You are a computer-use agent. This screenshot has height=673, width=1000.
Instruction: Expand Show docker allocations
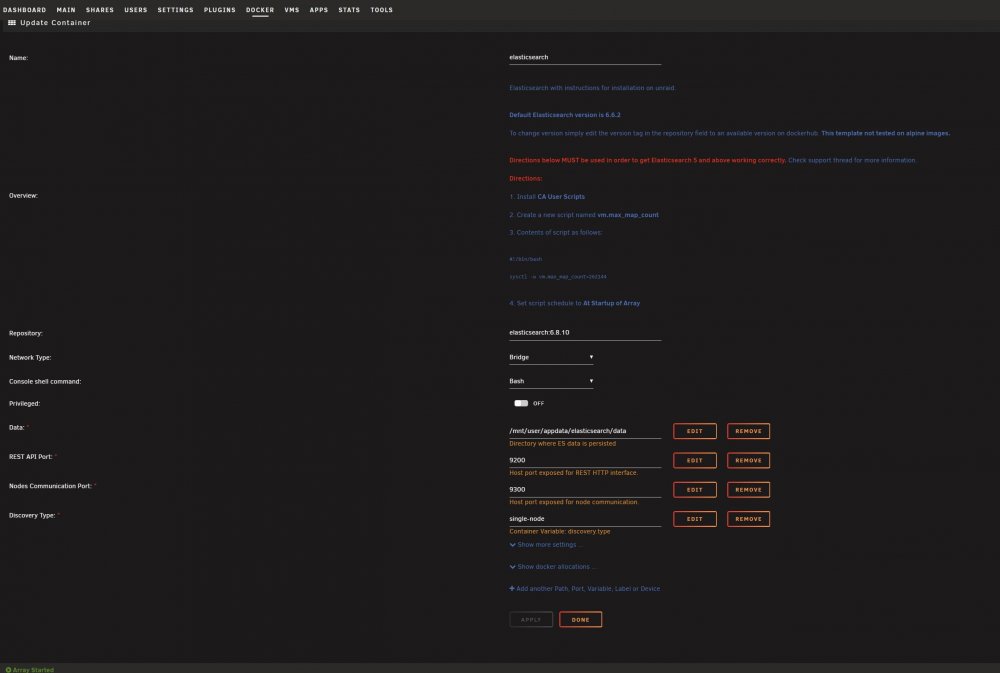(x=552, y=566)
